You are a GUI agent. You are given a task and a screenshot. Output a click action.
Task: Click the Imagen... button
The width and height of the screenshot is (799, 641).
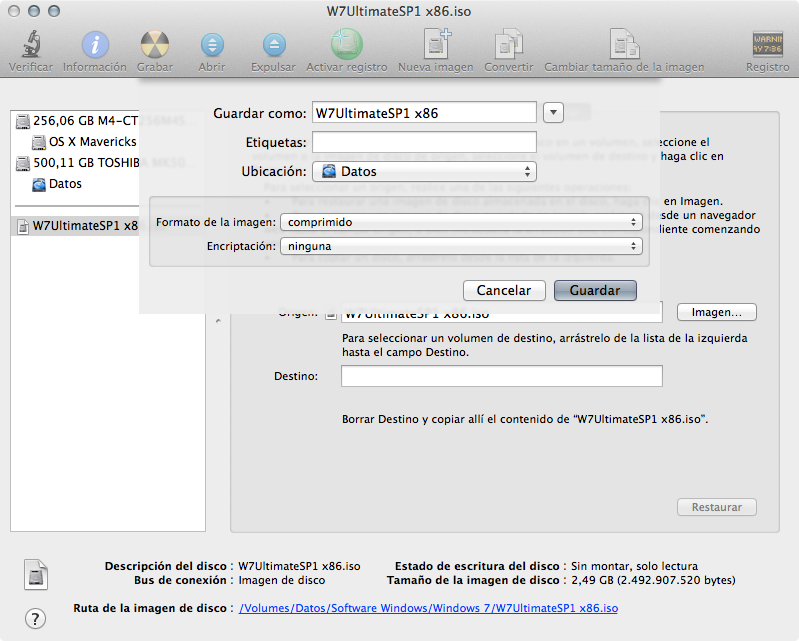tap(716, 312)
